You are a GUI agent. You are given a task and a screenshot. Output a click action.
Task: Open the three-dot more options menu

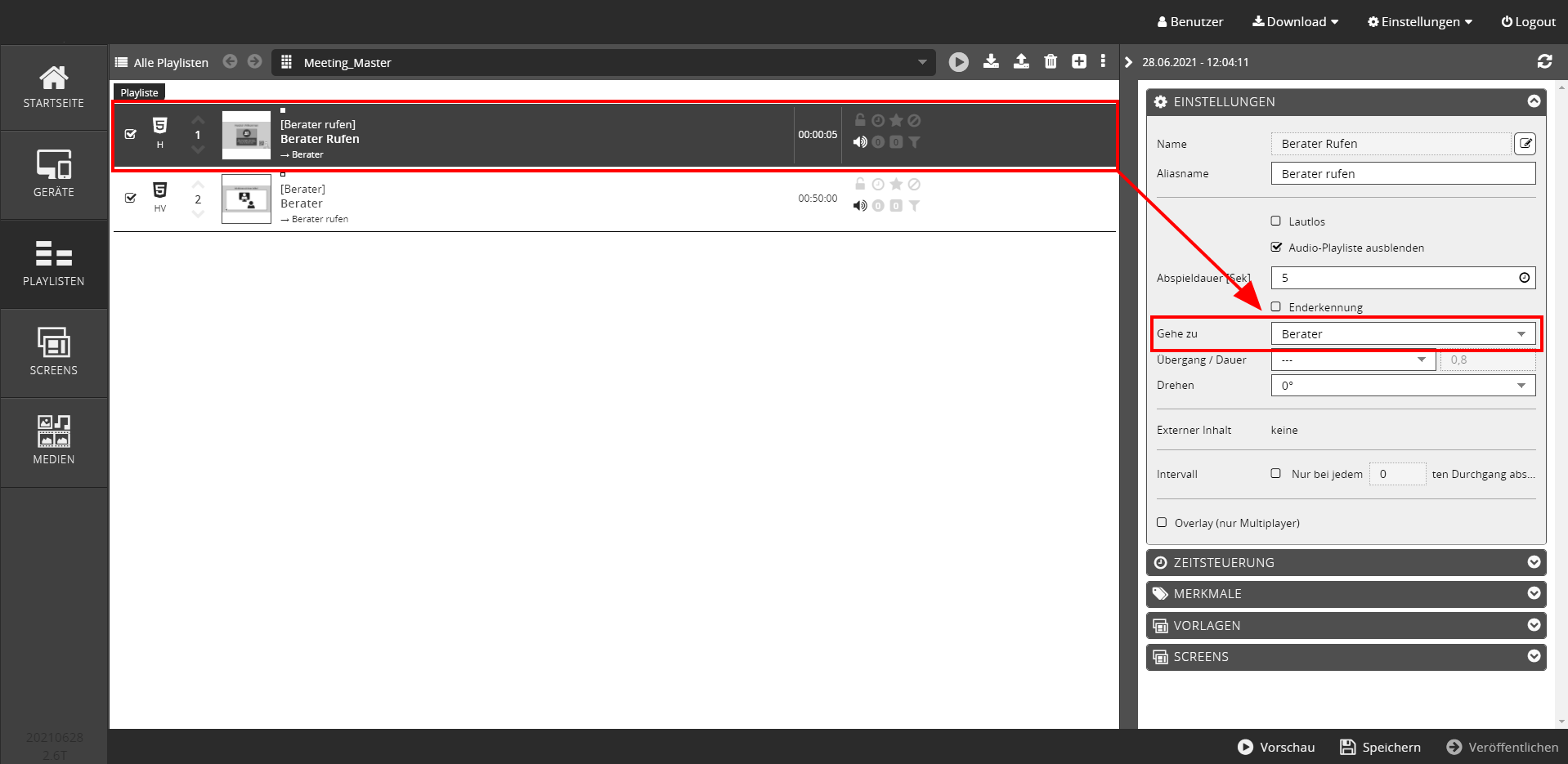(1103, 61)
